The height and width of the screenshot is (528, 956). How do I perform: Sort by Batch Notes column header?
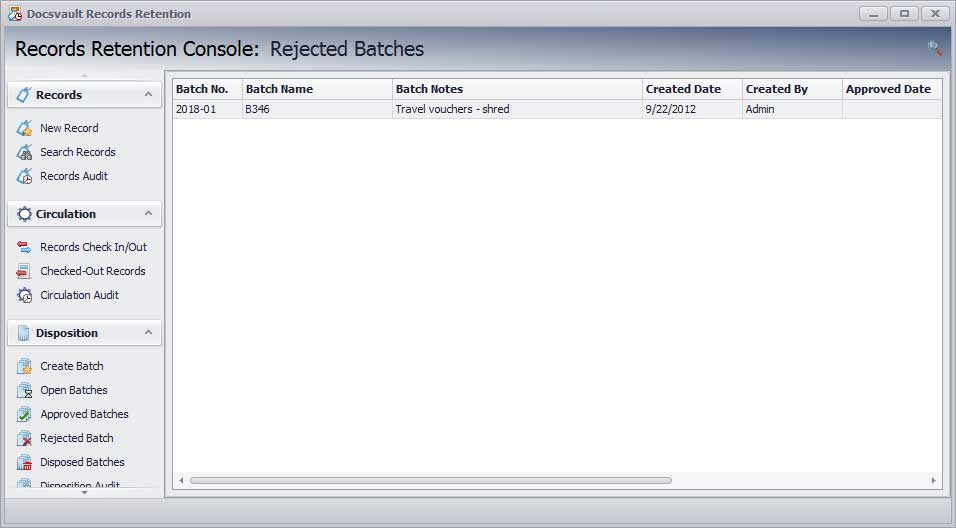pyautogui.click(x=517, y=89)
